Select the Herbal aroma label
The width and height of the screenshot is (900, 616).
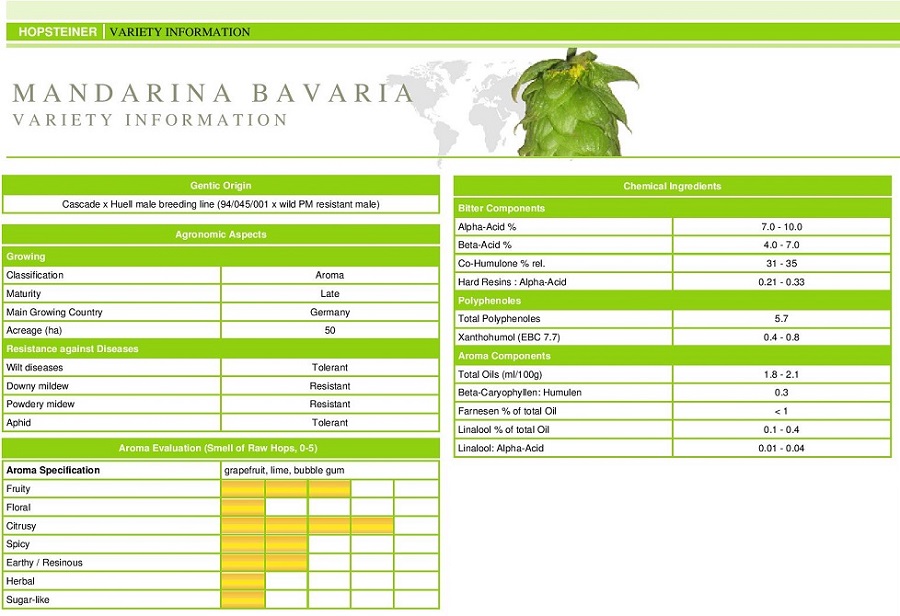(21, 581)
